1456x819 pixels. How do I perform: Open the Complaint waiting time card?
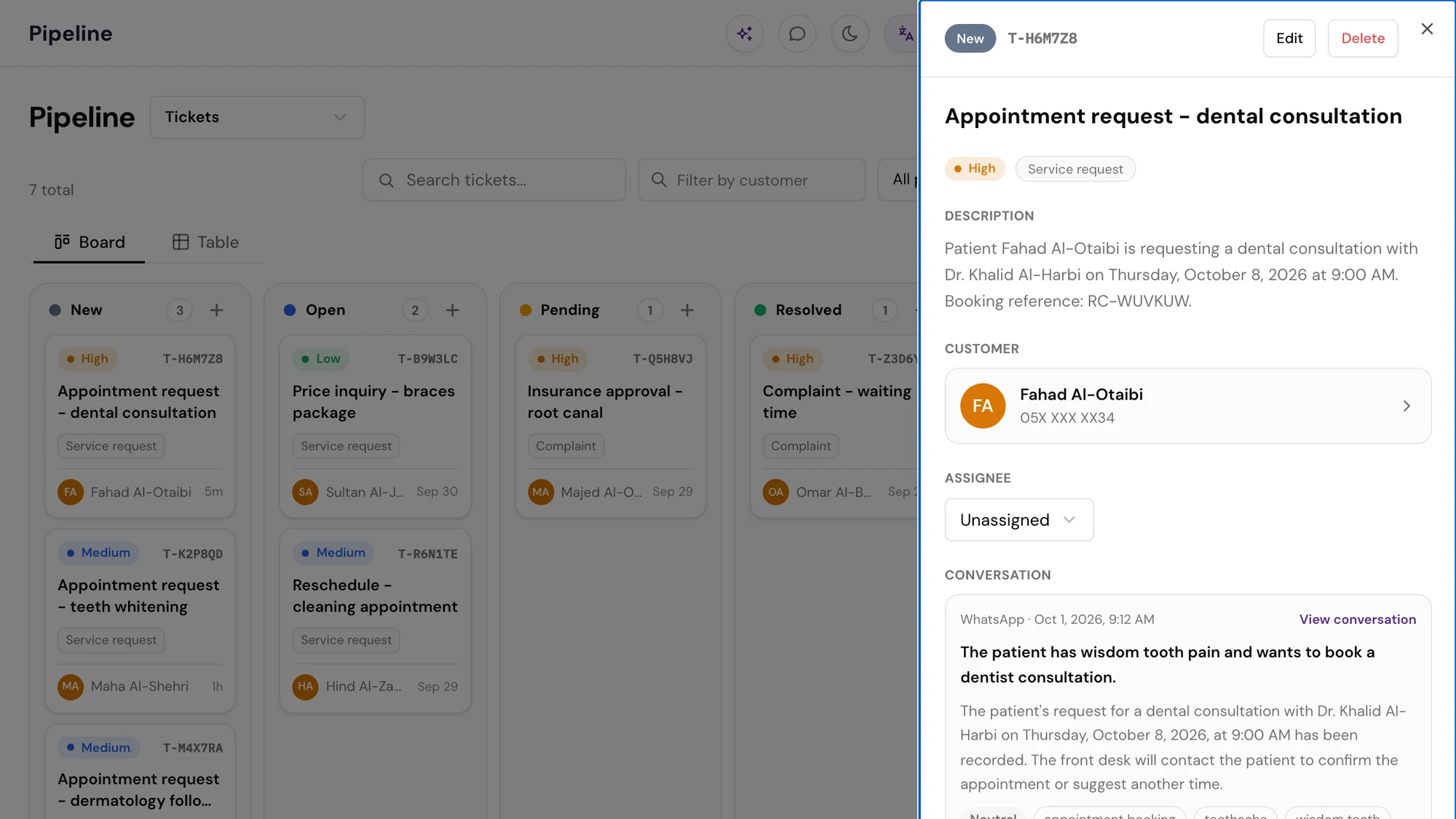pos(834,427)
